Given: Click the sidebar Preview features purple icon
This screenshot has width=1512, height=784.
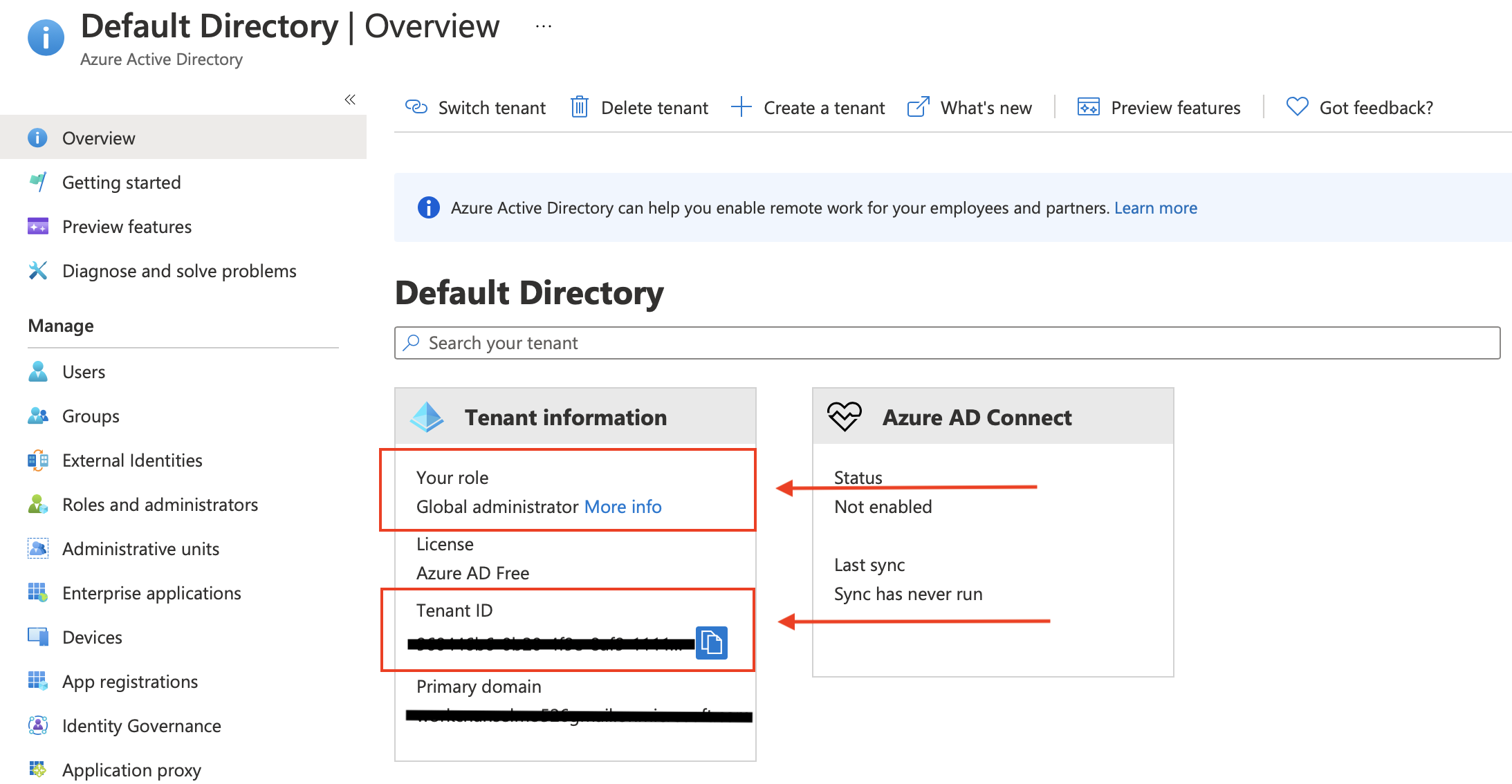Looking at the screenshot, I should tap(37, 226).
